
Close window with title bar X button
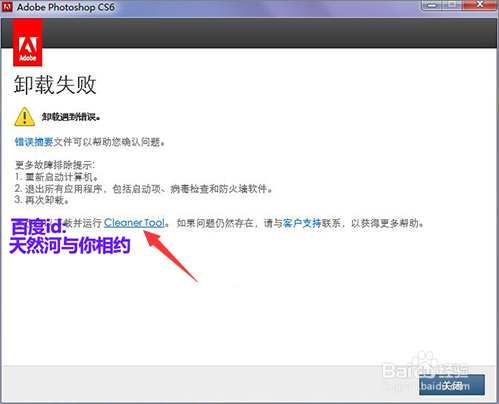480,5
